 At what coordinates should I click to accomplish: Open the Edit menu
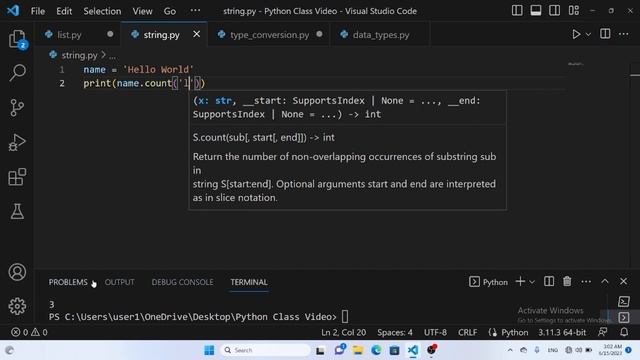[x=64, y=11]
